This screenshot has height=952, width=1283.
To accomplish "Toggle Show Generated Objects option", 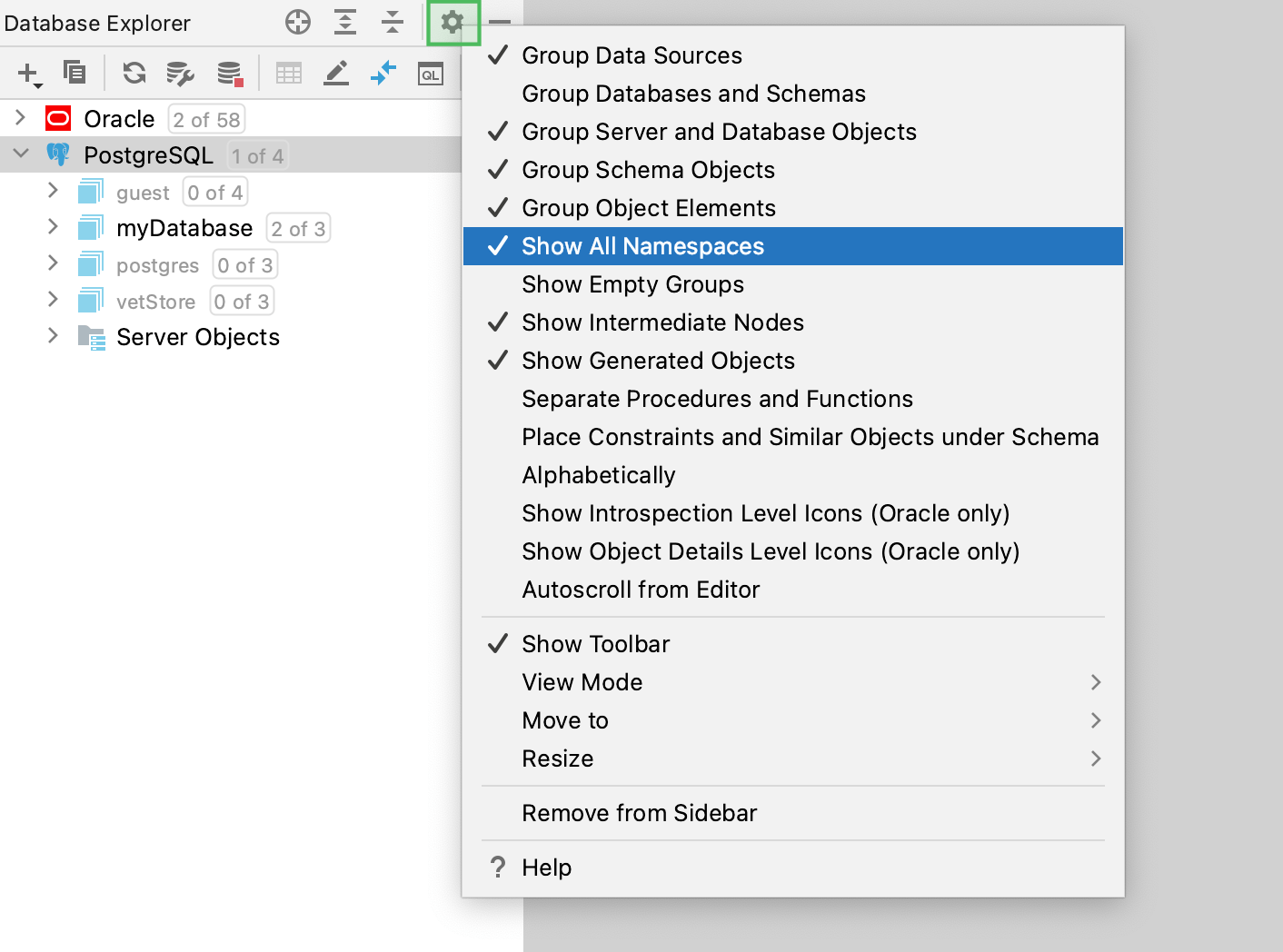I will pos(793,361).
